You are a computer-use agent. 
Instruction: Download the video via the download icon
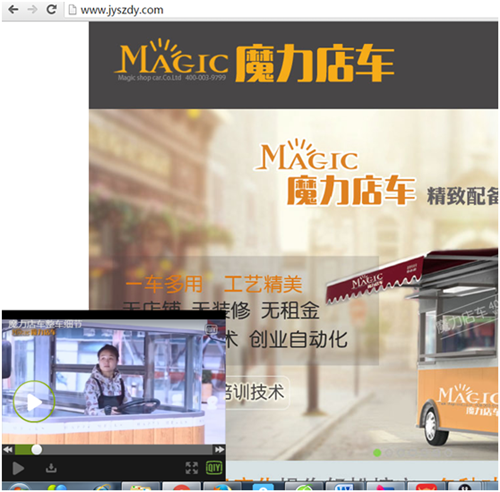pyautogui.click(x=51, y=468)
